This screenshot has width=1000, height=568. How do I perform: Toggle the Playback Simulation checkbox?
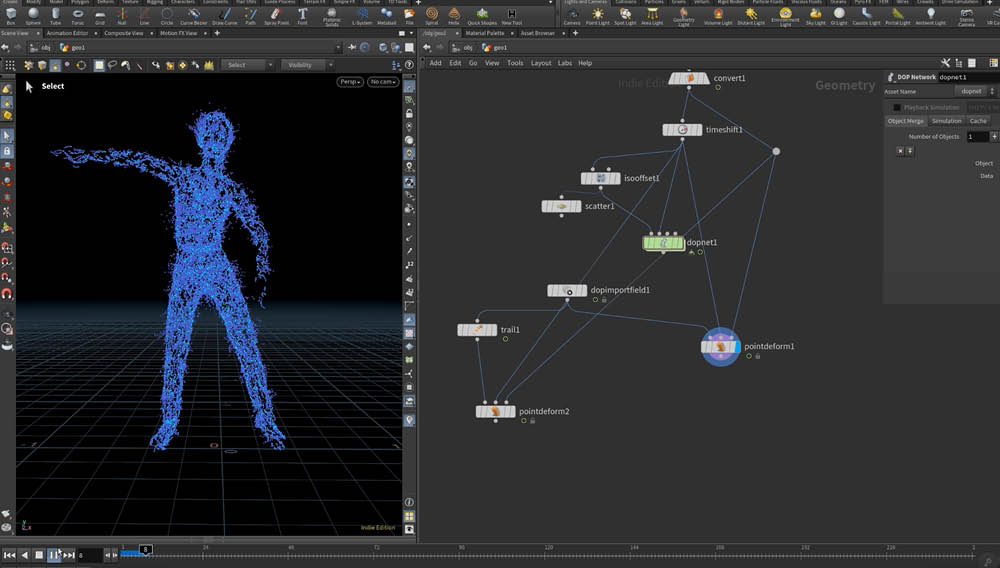[x=896, y=107]
